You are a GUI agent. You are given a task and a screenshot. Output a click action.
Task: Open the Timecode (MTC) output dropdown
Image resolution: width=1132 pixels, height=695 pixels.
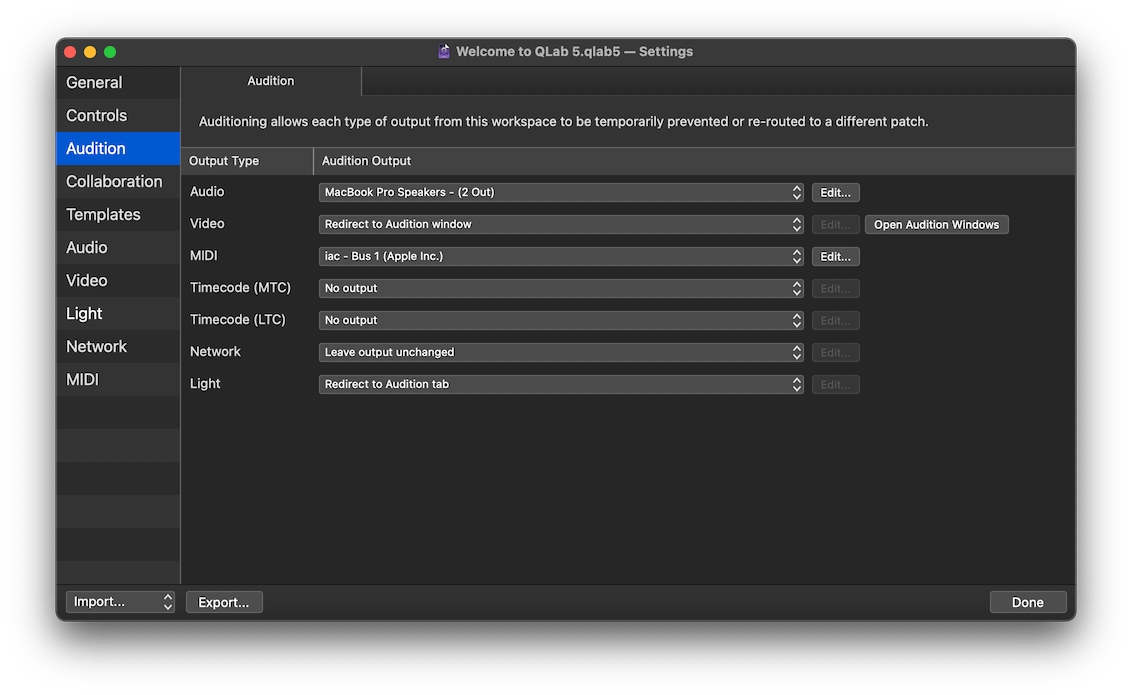(x=561, y=288)
